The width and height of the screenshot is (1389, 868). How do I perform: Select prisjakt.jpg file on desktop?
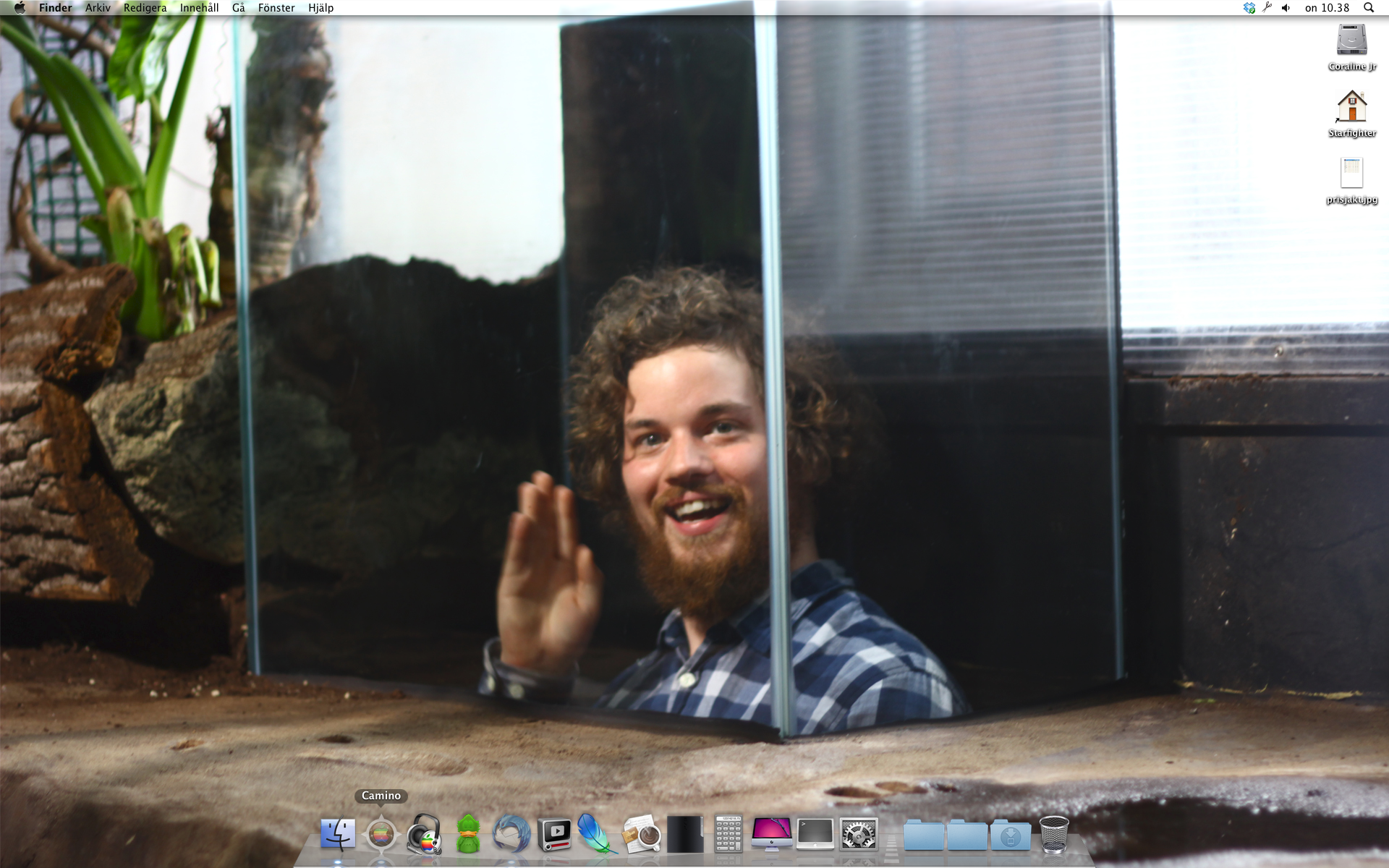tap(1351, 174)
